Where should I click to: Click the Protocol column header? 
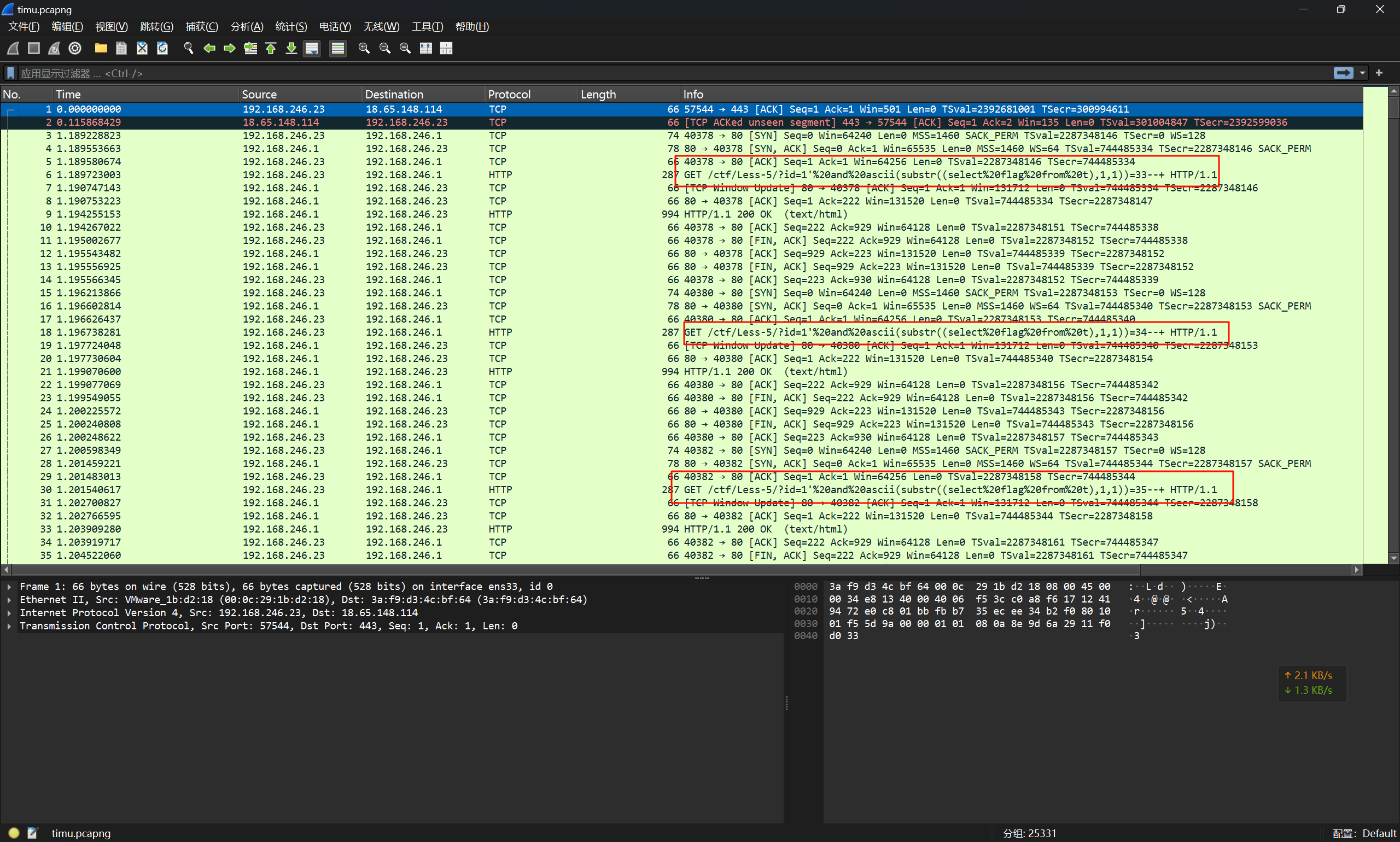(509, 94)
